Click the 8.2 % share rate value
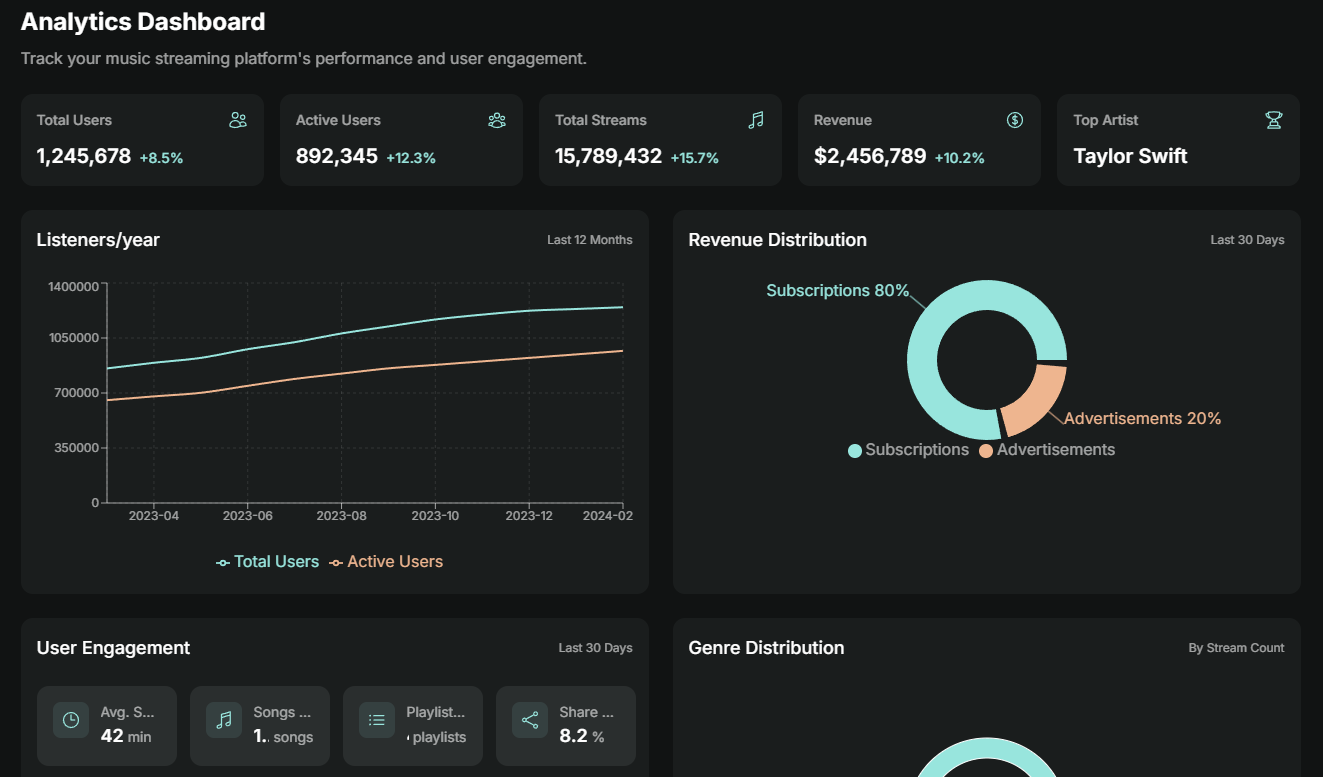The width and height of the screenshot is (1323, 777). 582,737
